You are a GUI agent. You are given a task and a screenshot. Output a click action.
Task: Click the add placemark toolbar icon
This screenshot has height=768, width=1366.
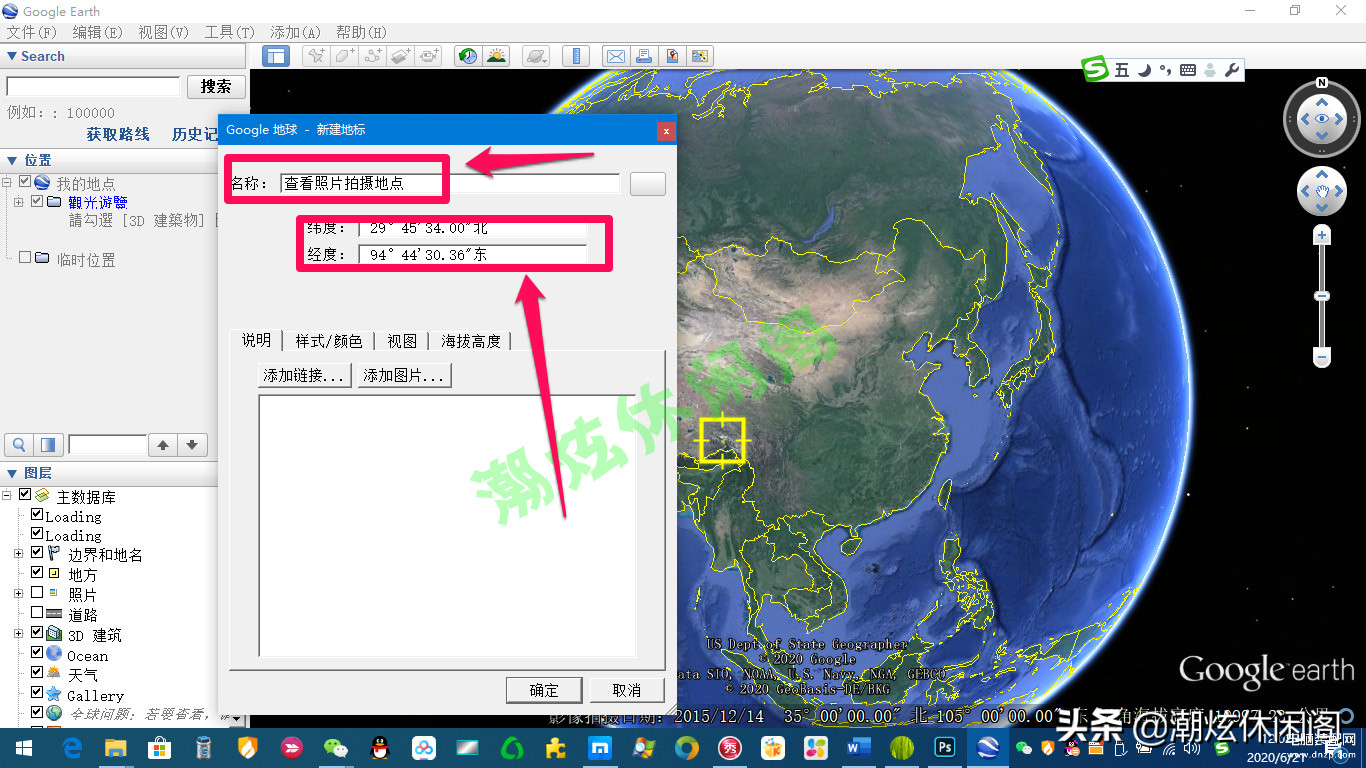[316, 56]
